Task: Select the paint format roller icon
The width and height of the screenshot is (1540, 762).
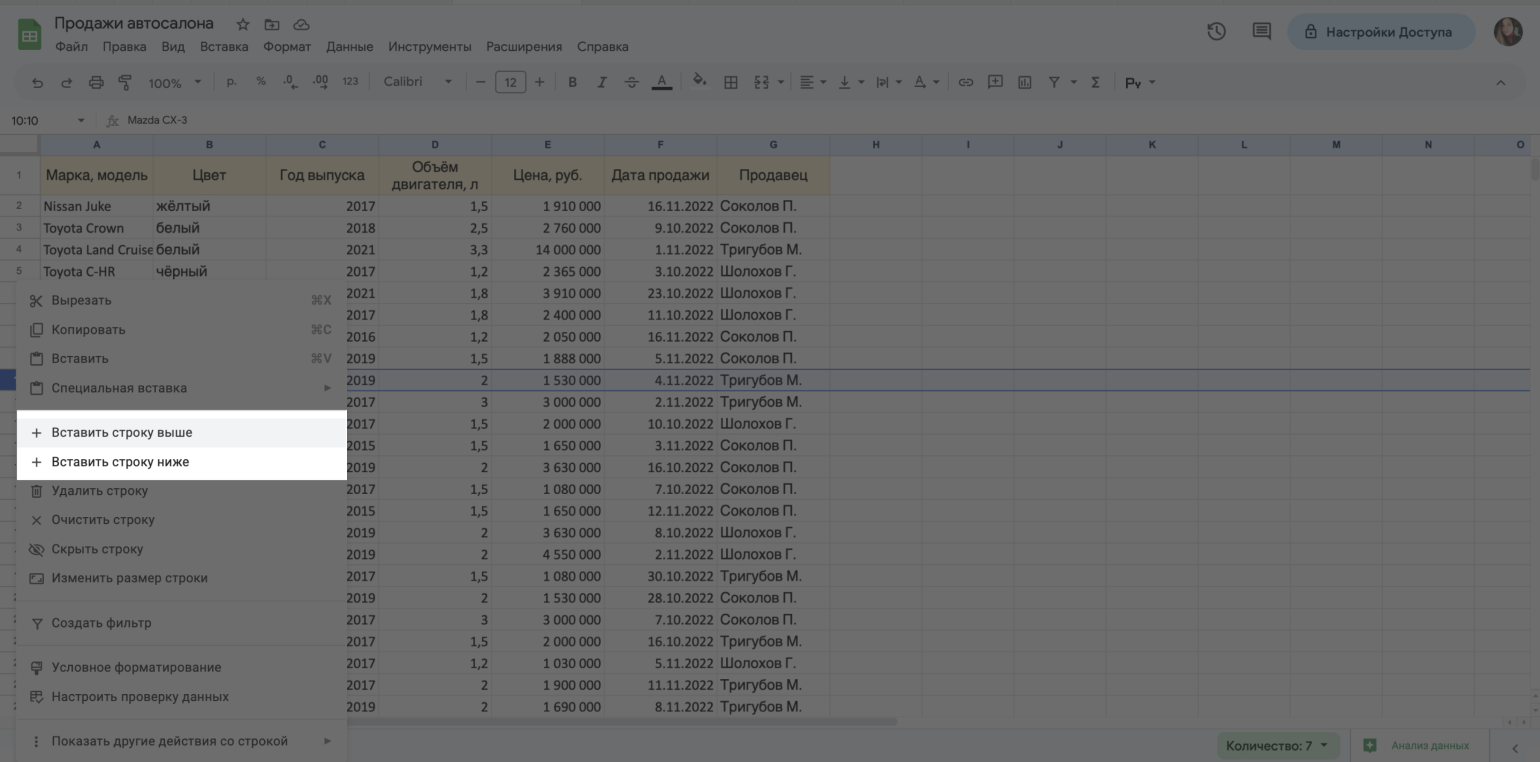Action: coord(125,83)
